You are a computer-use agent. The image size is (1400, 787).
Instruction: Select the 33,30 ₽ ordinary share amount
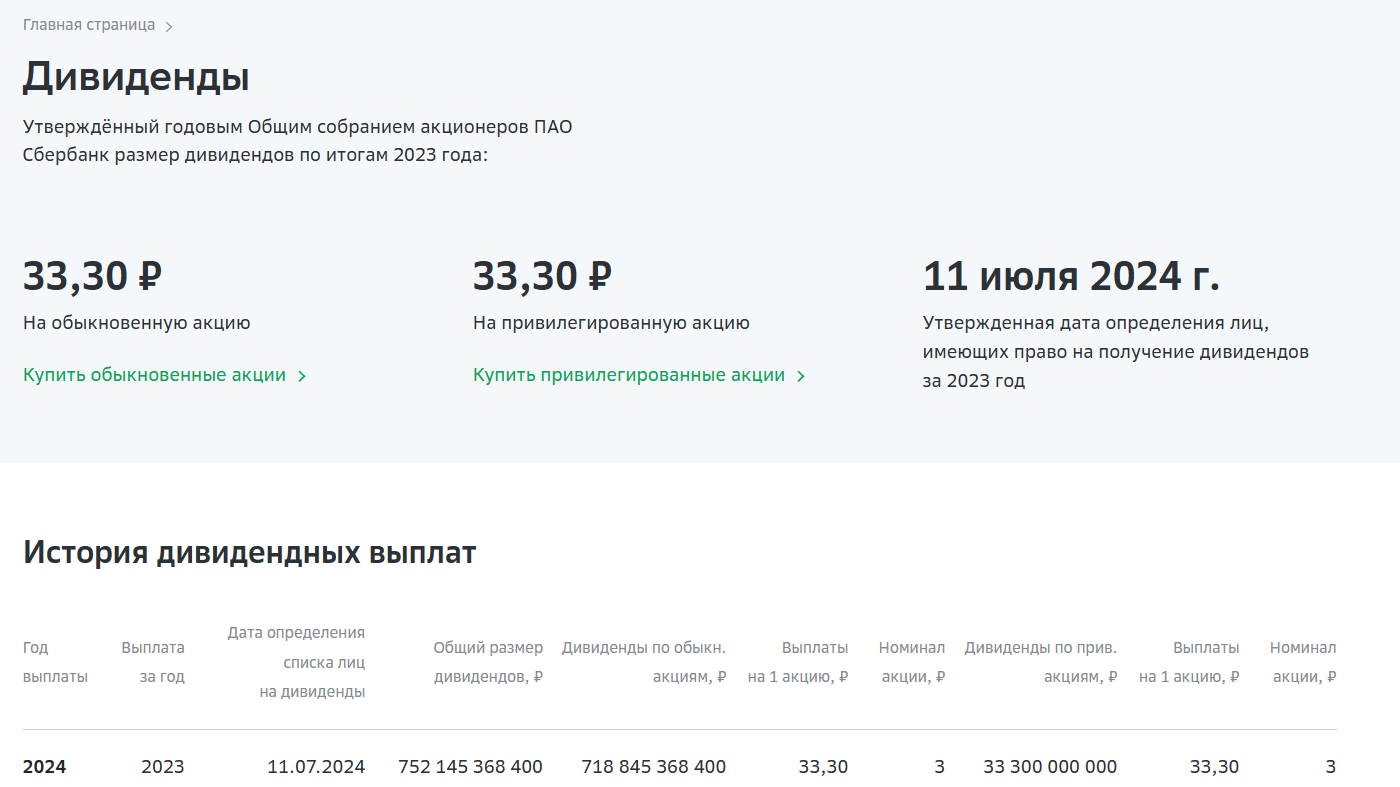(x=93, y=276)
